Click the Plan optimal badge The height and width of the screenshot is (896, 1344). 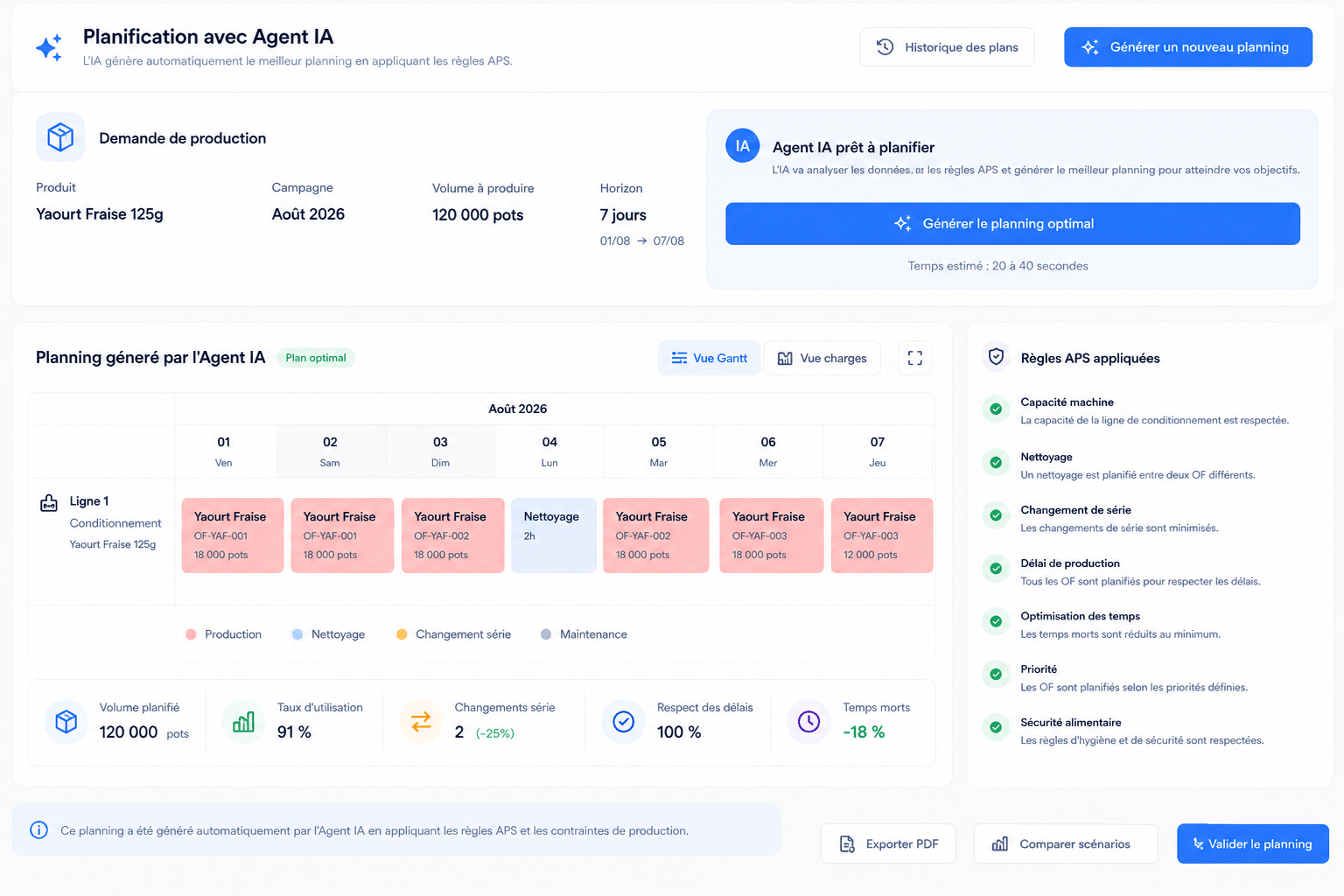pos(316,358)
